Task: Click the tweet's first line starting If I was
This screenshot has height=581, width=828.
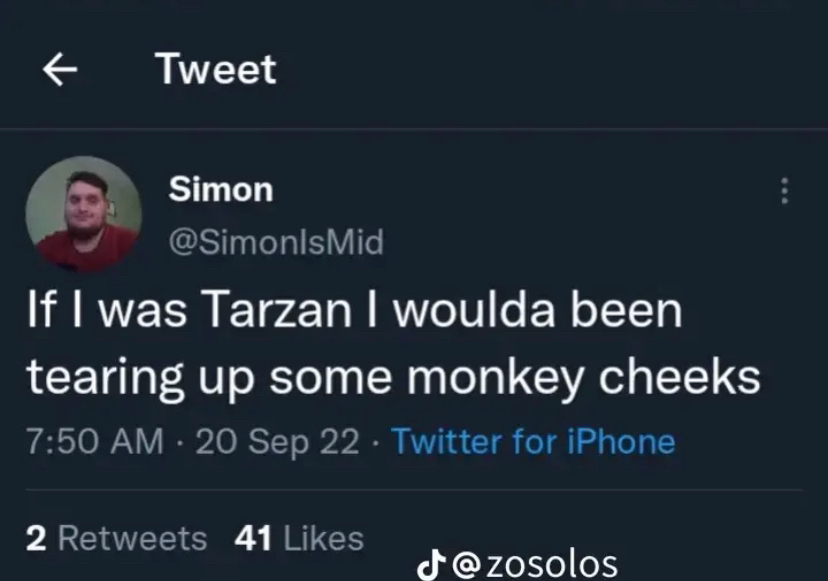Action: point(355,310)
